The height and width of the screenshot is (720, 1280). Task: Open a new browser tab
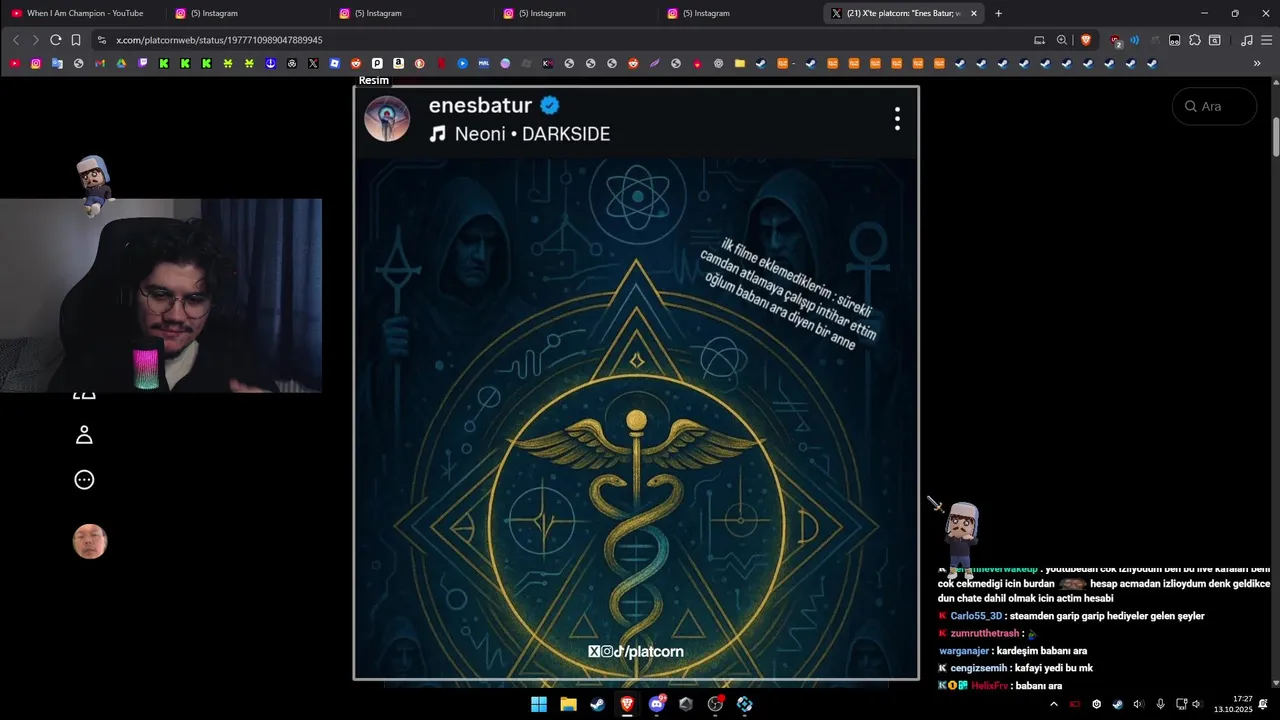pyautogui.click(x=998, y=13)
